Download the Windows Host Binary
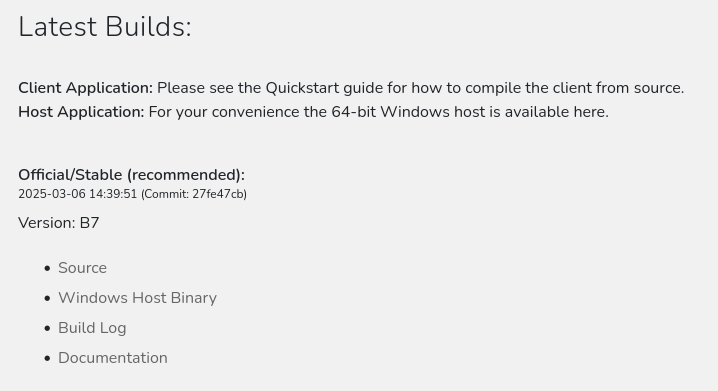 click(x=137, y=298)
